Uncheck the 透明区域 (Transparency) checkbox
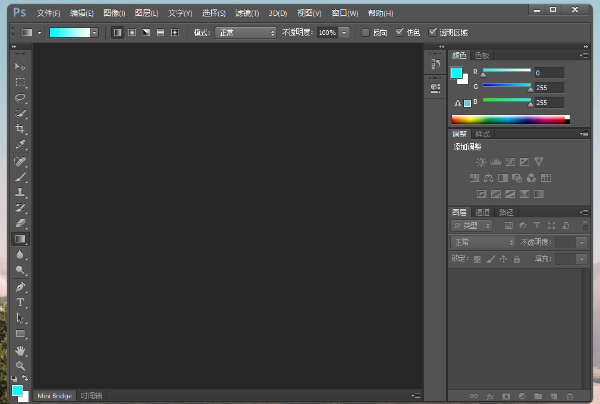 tap(432, 32)
